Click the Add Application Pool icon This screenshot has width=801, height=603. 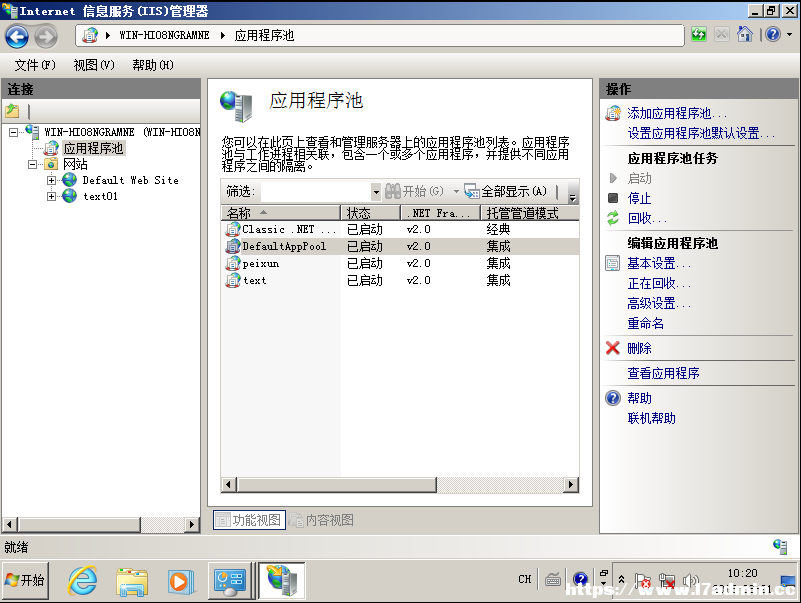point(613,113)
